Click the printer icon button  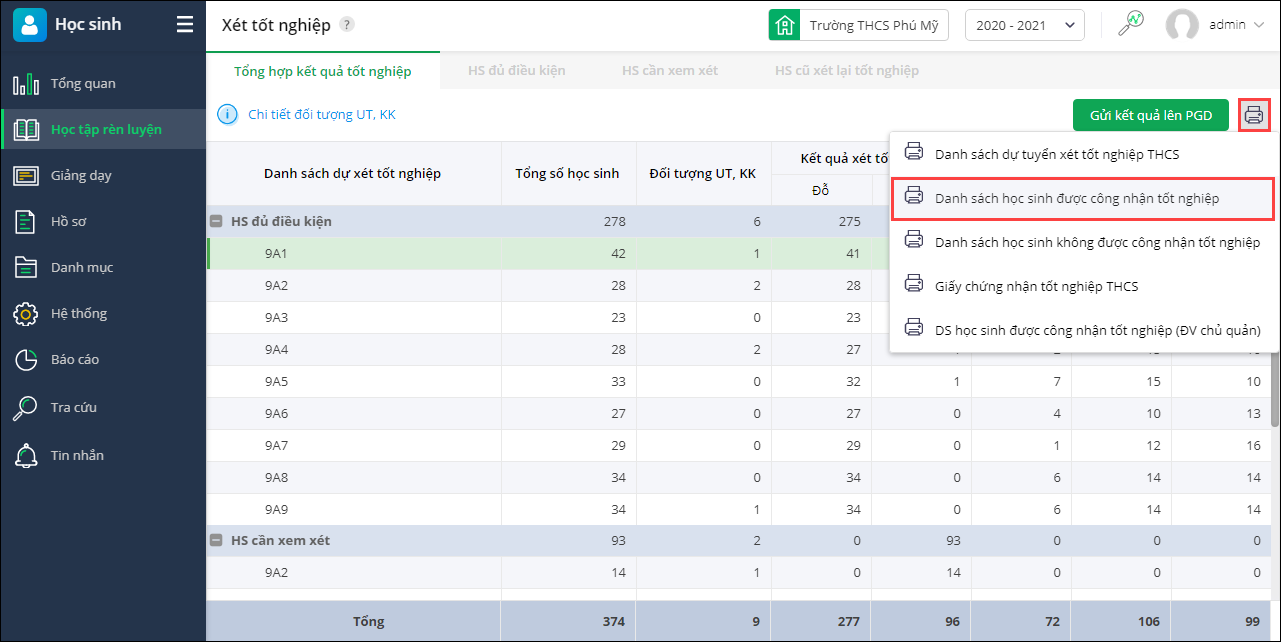point(1254,115)
